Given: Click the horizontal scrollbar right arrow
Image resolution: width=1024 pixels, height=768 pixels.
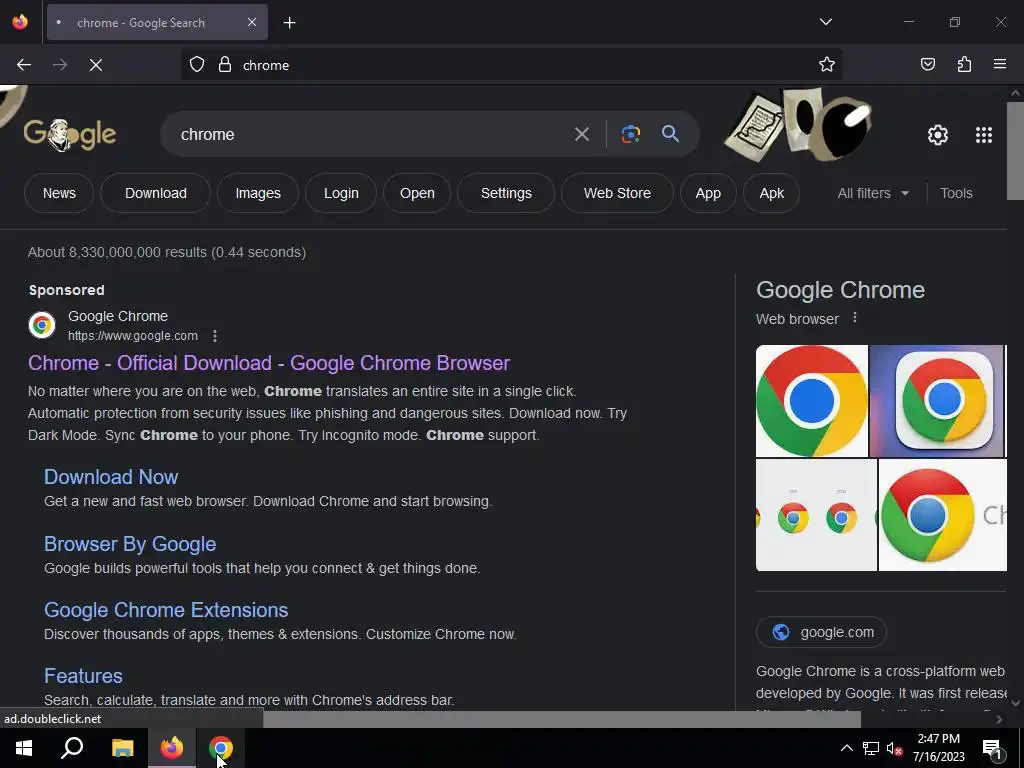Looking at the screenshot, I should (x=999, y=719).
